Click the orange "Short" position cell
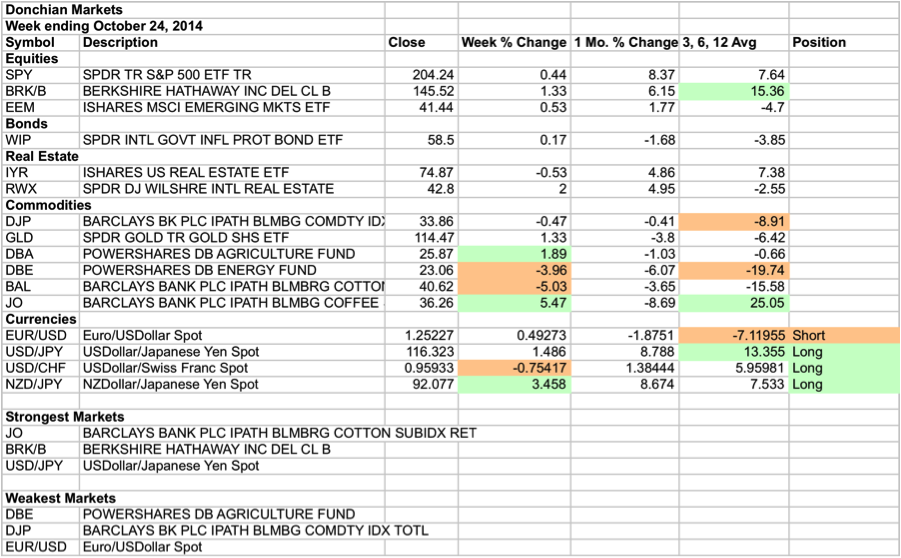This screenshot has height=558, width=901. point(844,336)
